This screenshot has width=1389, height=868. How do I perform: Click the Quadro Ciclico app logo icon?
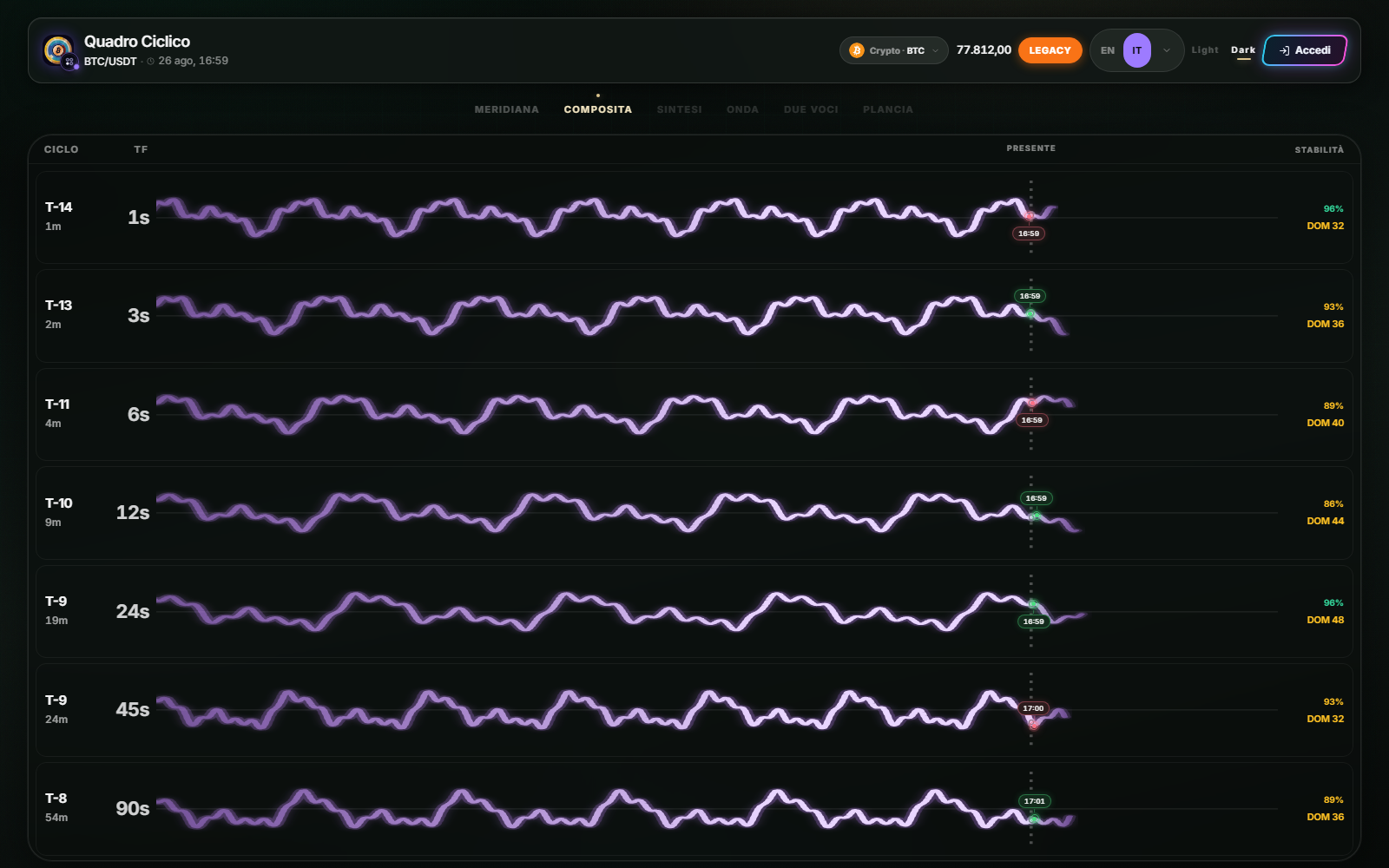click(58, 49)
